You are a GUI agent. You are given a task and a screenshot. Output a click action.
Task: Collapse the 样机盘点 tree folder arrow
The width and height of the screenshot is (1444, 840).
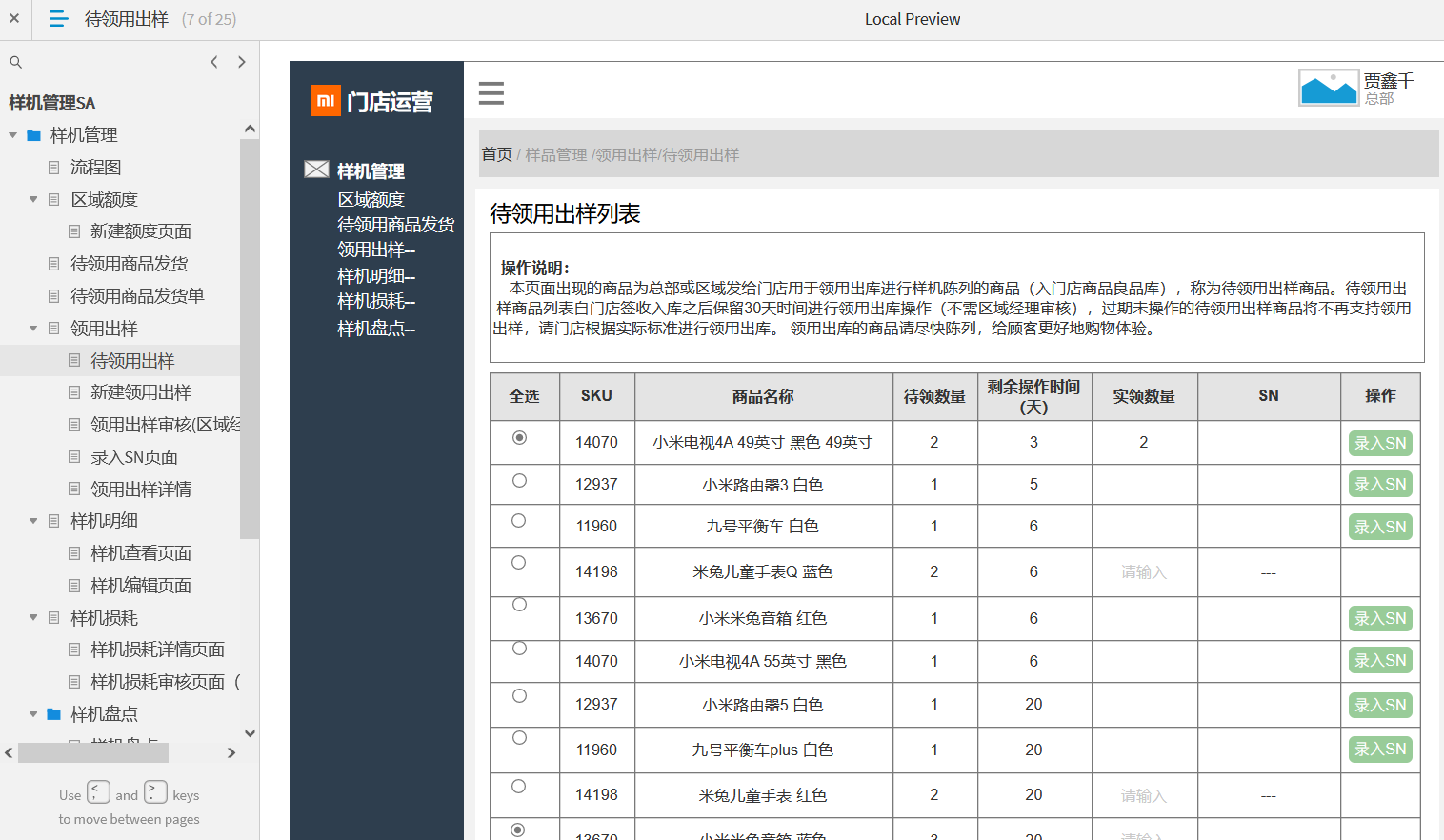(33, 714)
